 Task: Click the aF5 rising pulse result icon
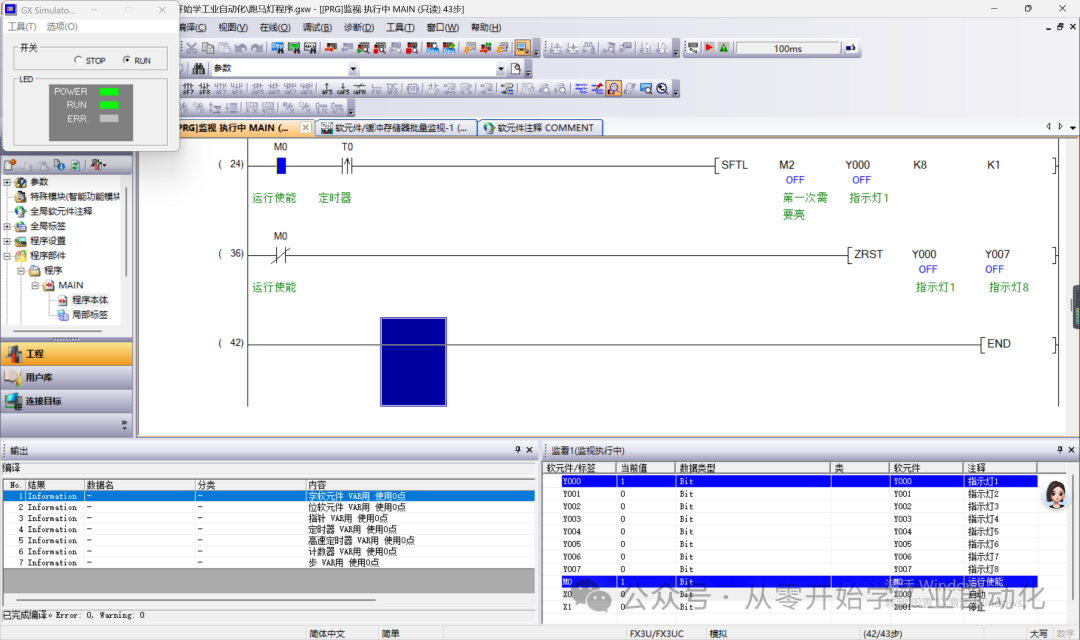tap(327, 89)
